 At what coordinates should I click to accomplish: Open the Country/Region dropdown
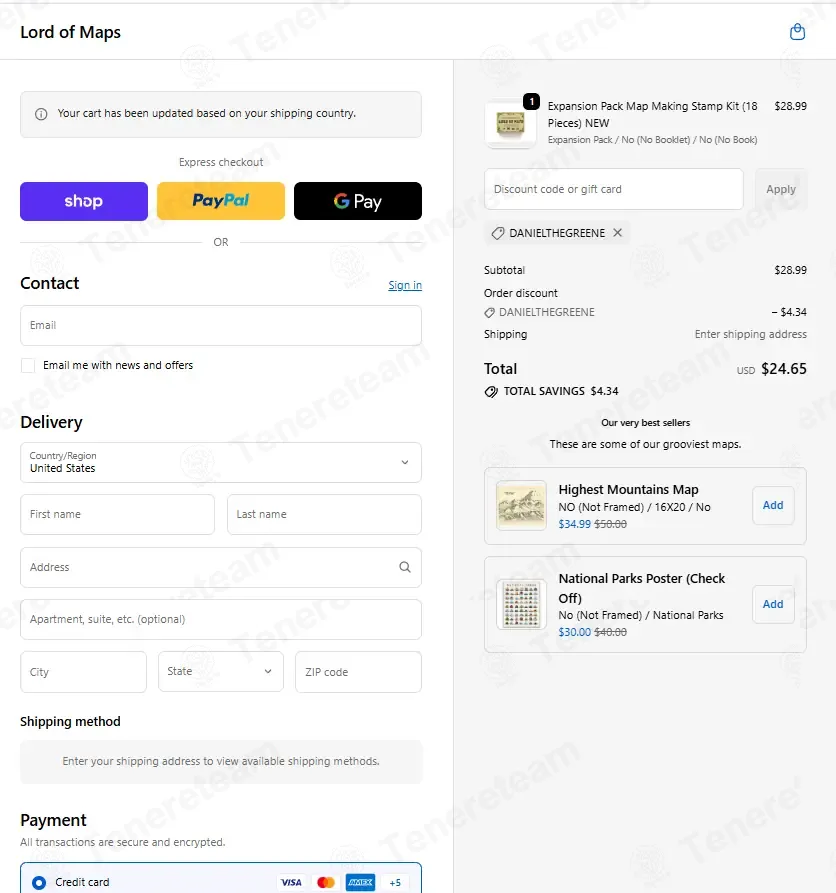(x=221, y=462)
